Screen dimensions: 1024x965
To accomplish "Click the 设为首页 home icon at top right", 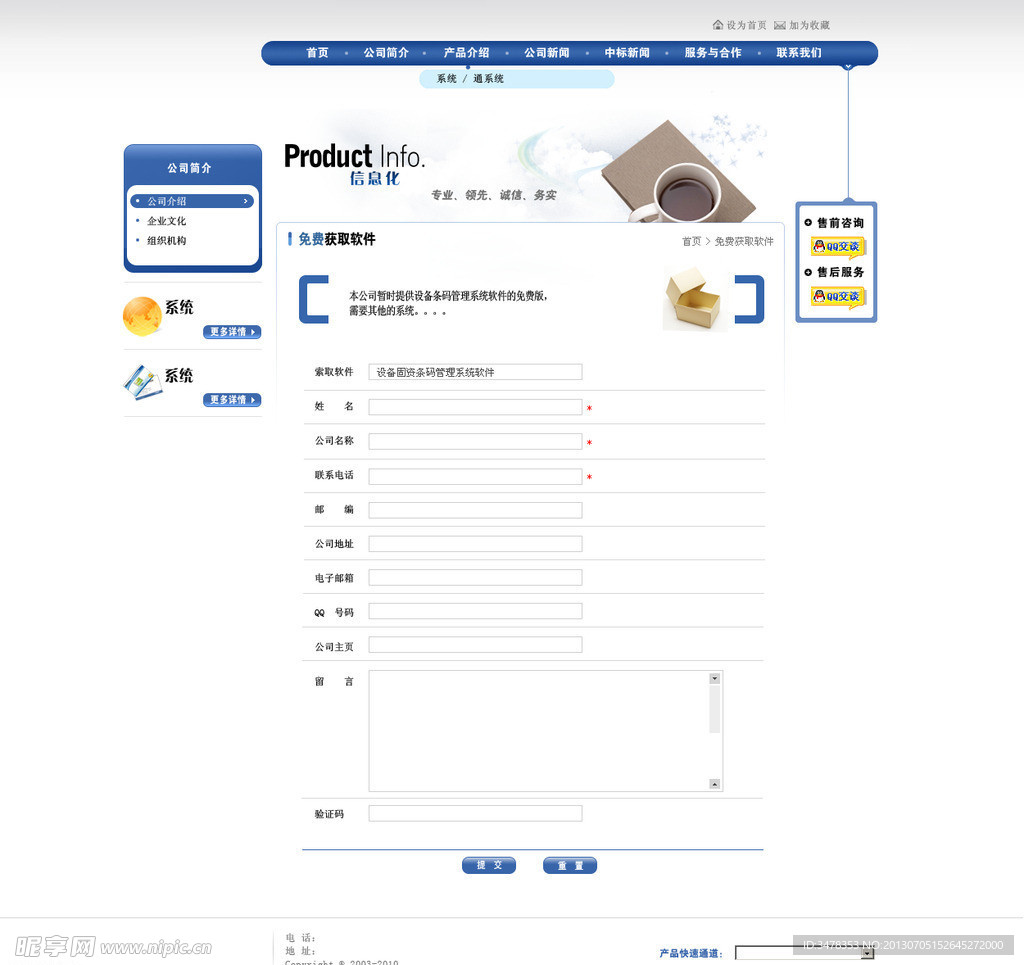I will (718, 24).
